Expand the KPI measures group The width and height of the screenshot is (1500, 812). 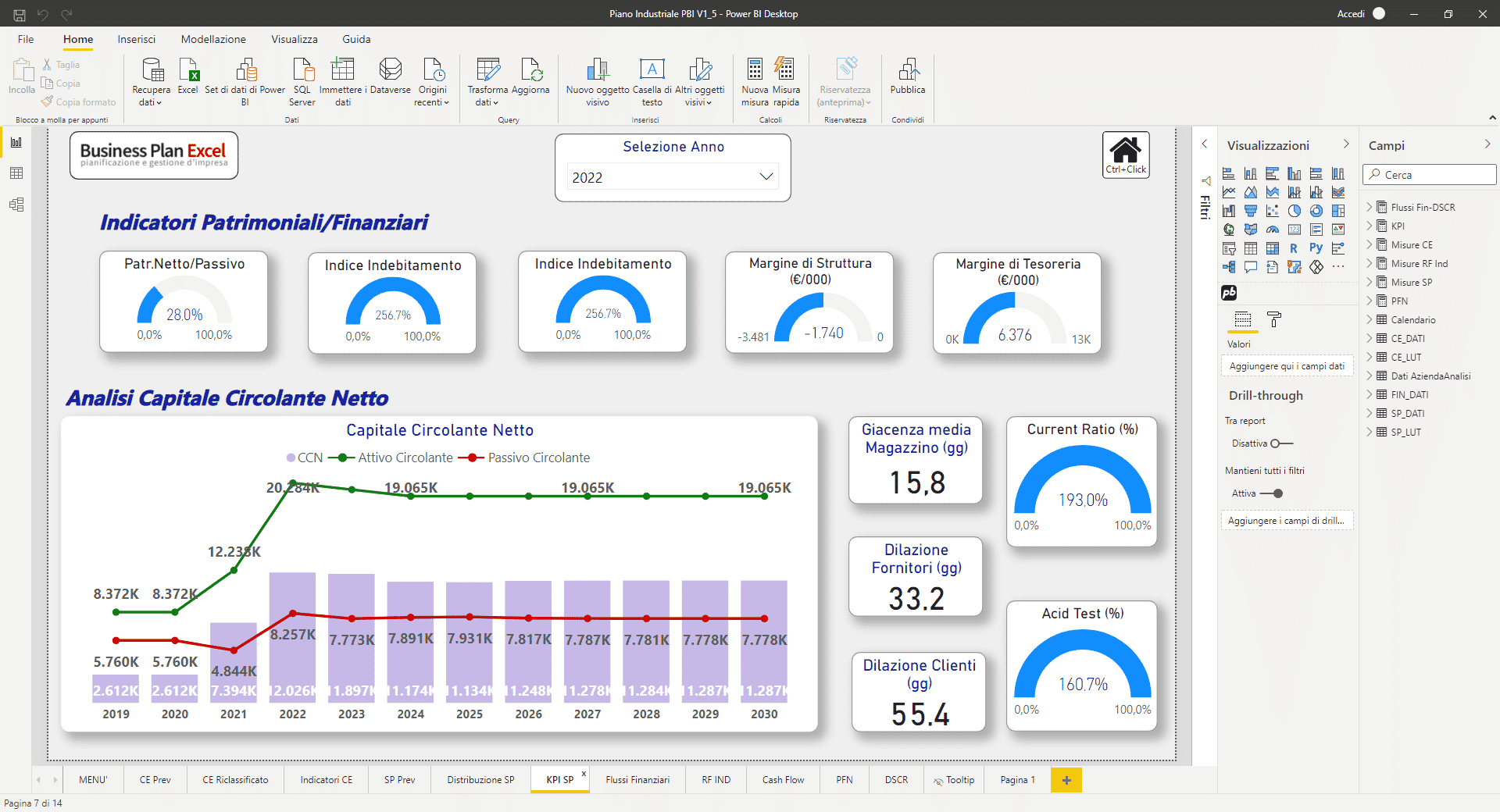1370,226
